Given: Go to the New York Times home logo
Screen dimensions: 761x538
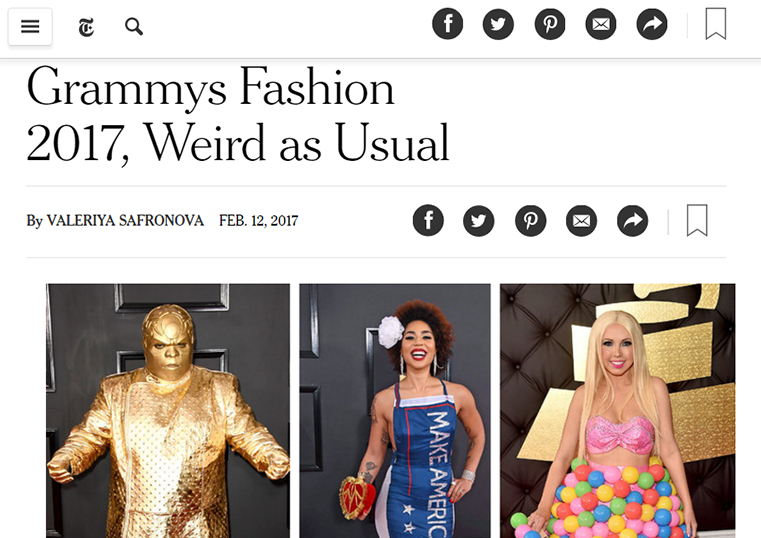Looking at the screenshot, I should (x=86, y=27).
